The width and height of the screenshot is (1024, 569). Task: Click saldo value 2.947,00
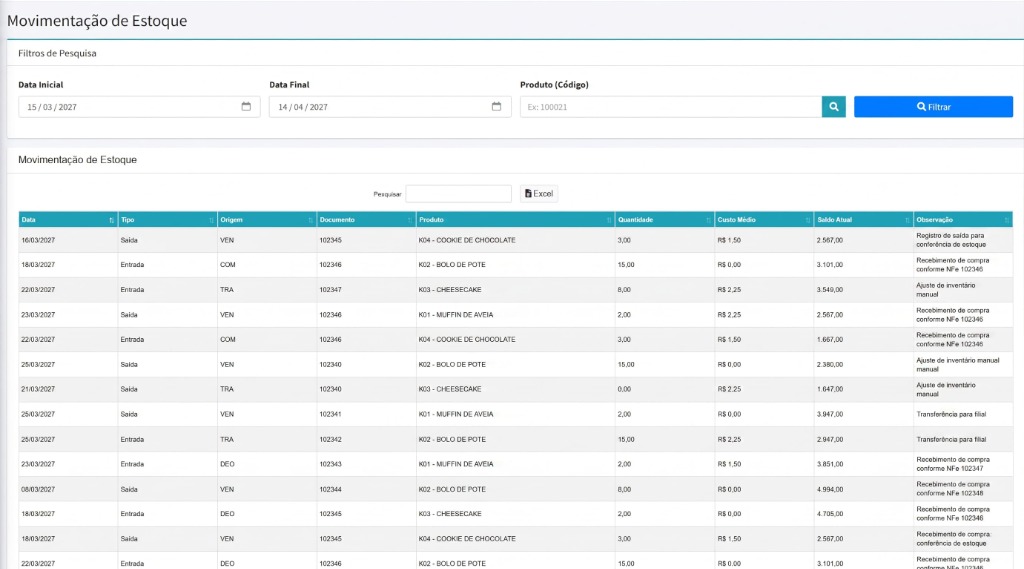click(829, 440)
